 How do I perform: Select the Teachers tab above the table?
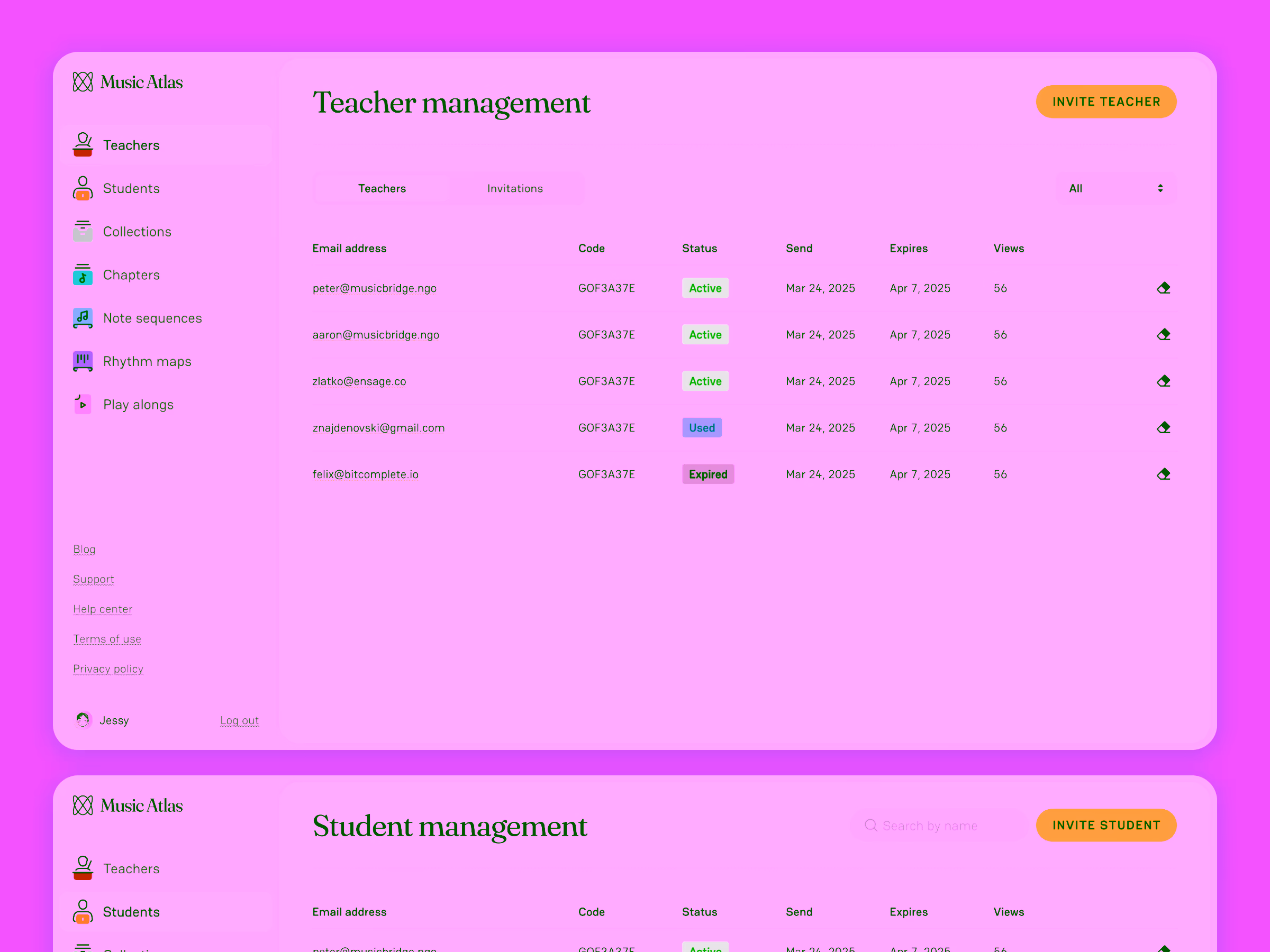382,188
